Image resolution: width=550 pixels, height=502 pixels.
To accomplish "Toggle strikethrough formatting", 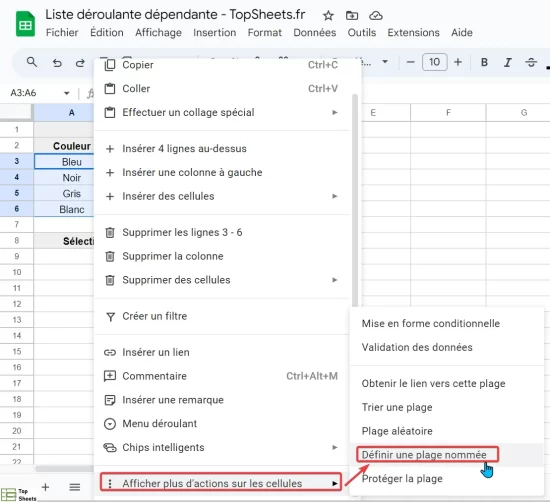I will [x=531, y=62].
